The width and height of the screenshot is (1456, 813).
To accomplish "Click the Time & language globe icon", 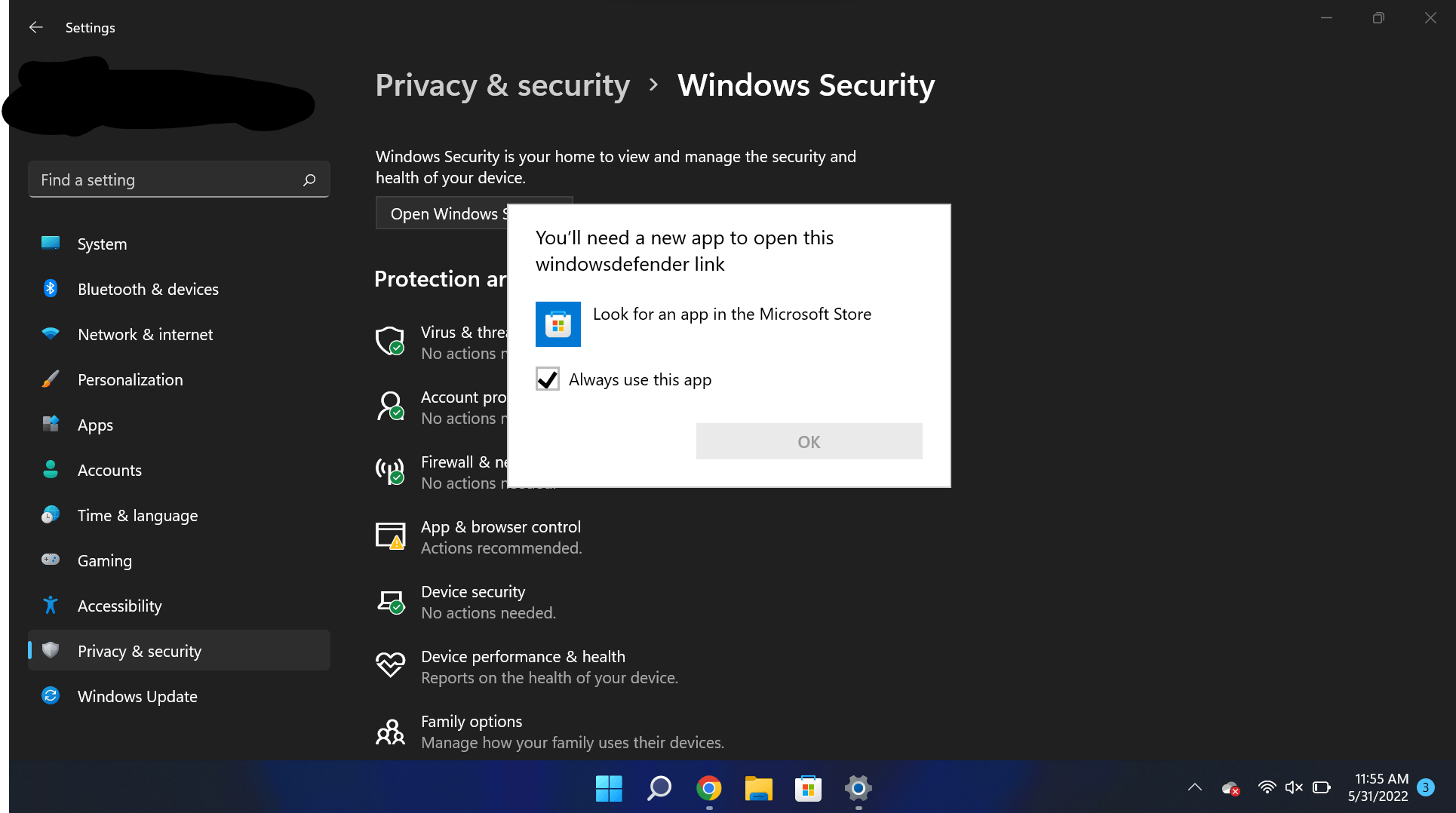I will [x=51, y=514].
